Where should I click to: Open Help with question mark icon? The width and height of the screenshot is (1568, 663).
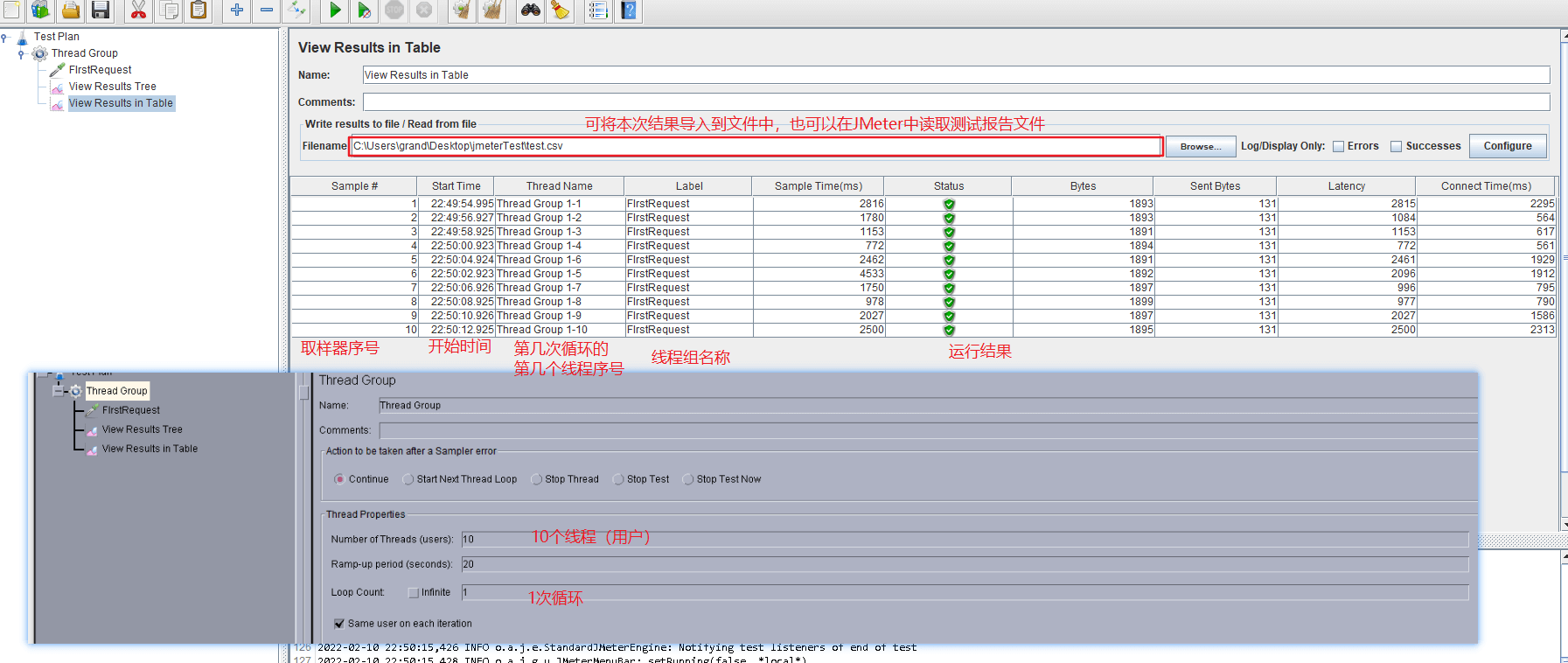(629, 10)
